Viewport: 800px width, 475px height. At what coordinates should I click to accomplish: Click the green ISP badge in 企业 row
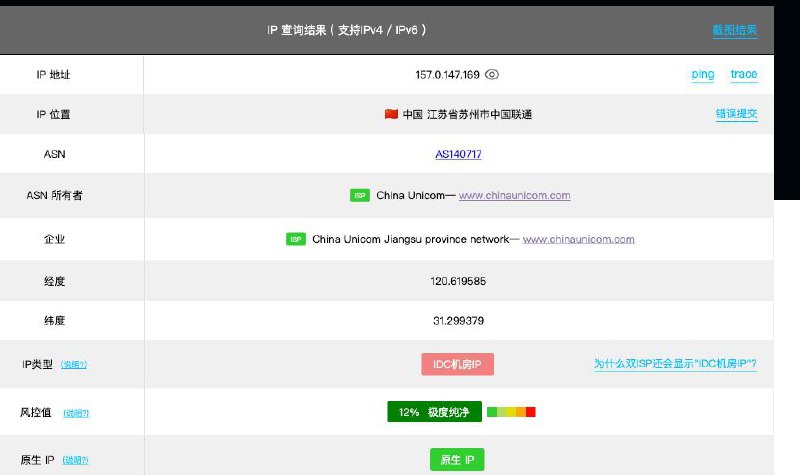pyautogui.click(x=296, y=239)
